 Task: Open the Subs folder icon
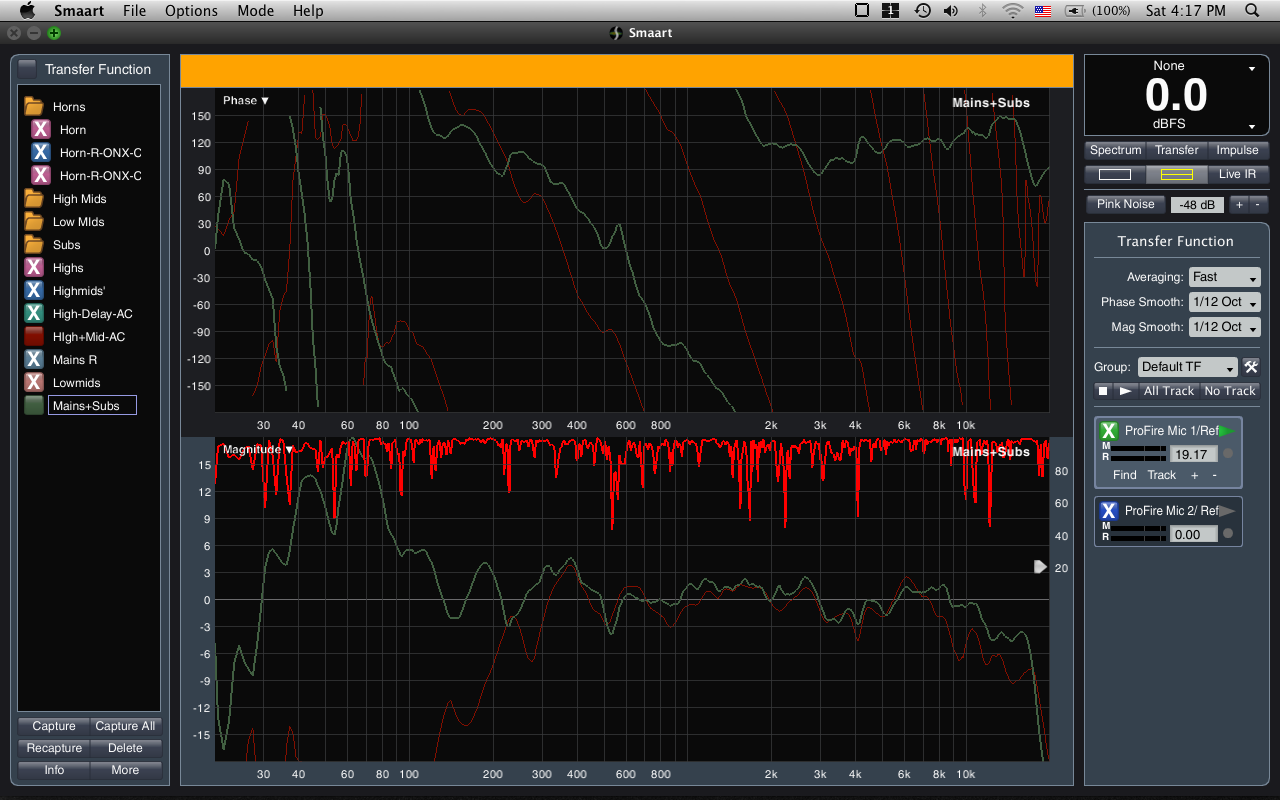pos(34,244)
